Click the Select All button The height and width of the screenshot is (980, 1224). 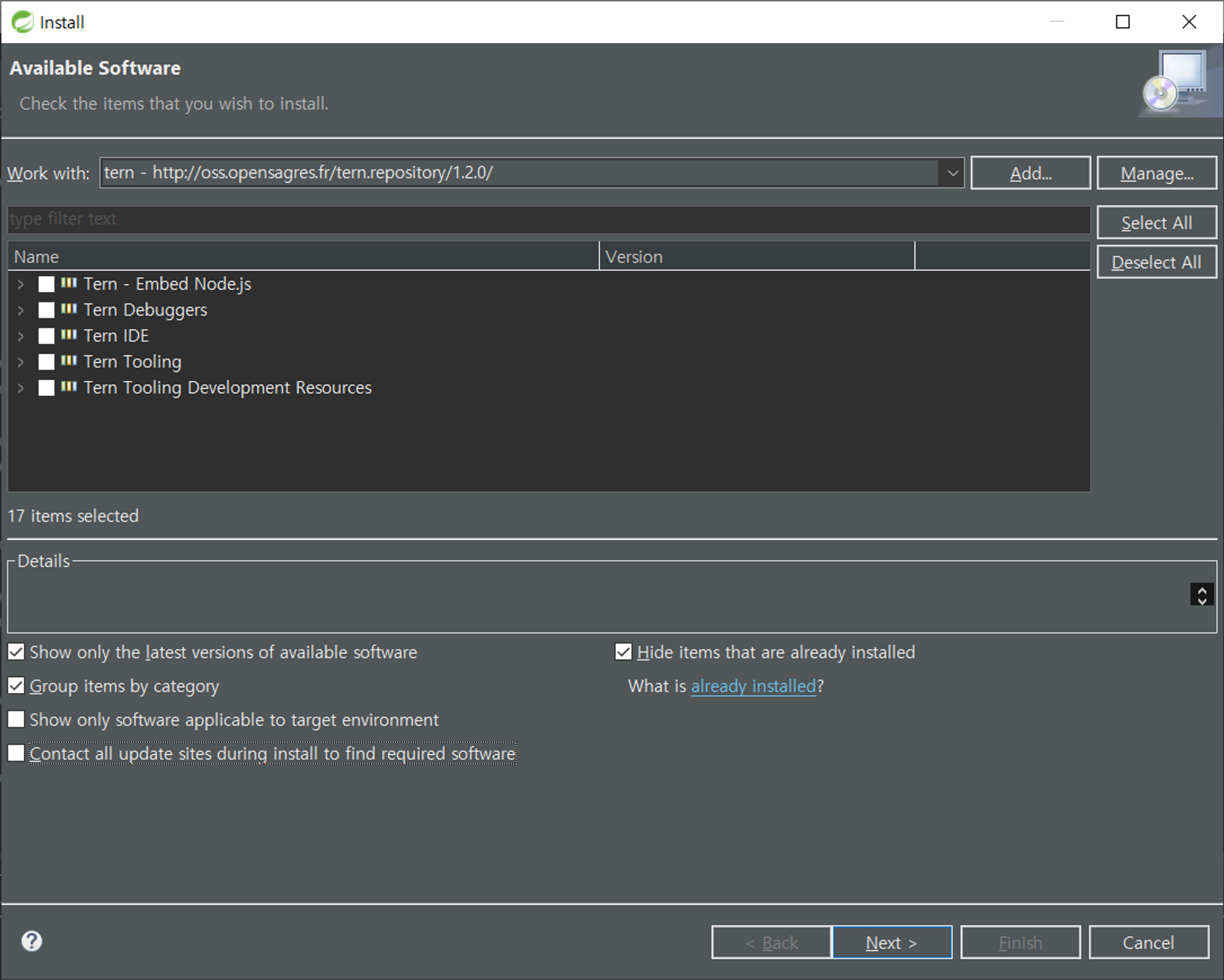tap(1157, 223)
